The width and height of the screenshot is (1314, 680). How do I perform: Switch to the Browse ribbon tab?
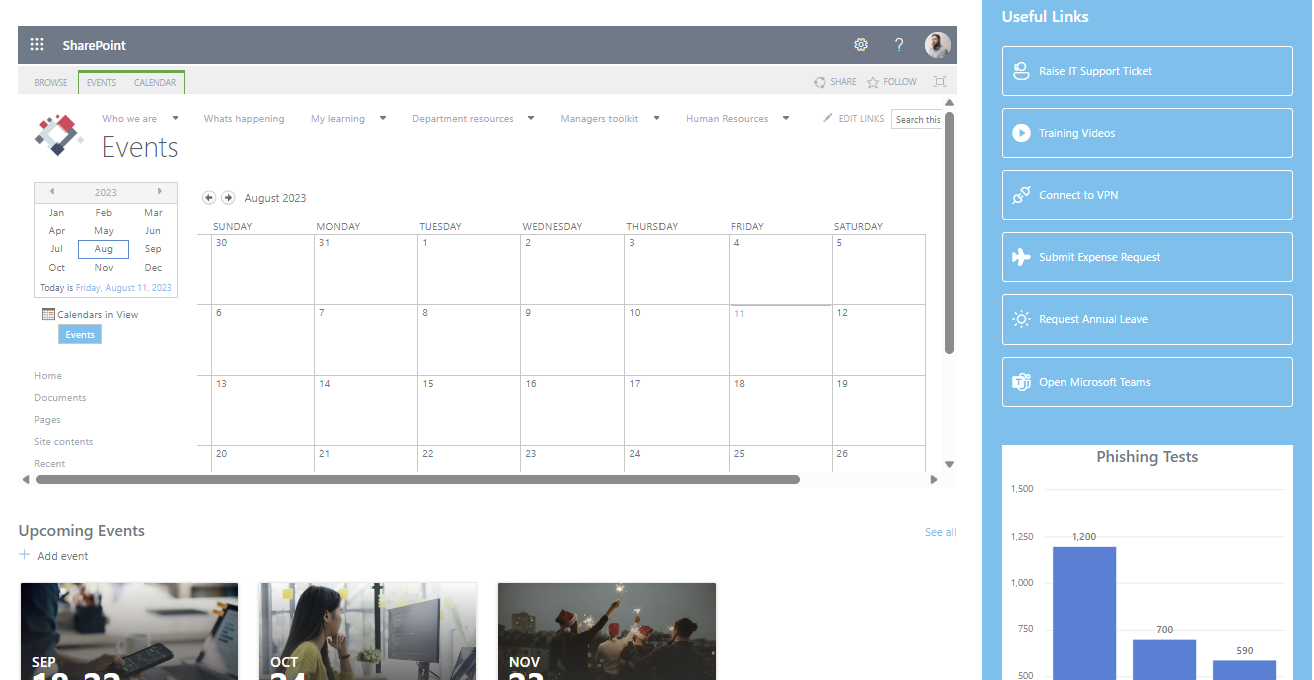(51, 83)
